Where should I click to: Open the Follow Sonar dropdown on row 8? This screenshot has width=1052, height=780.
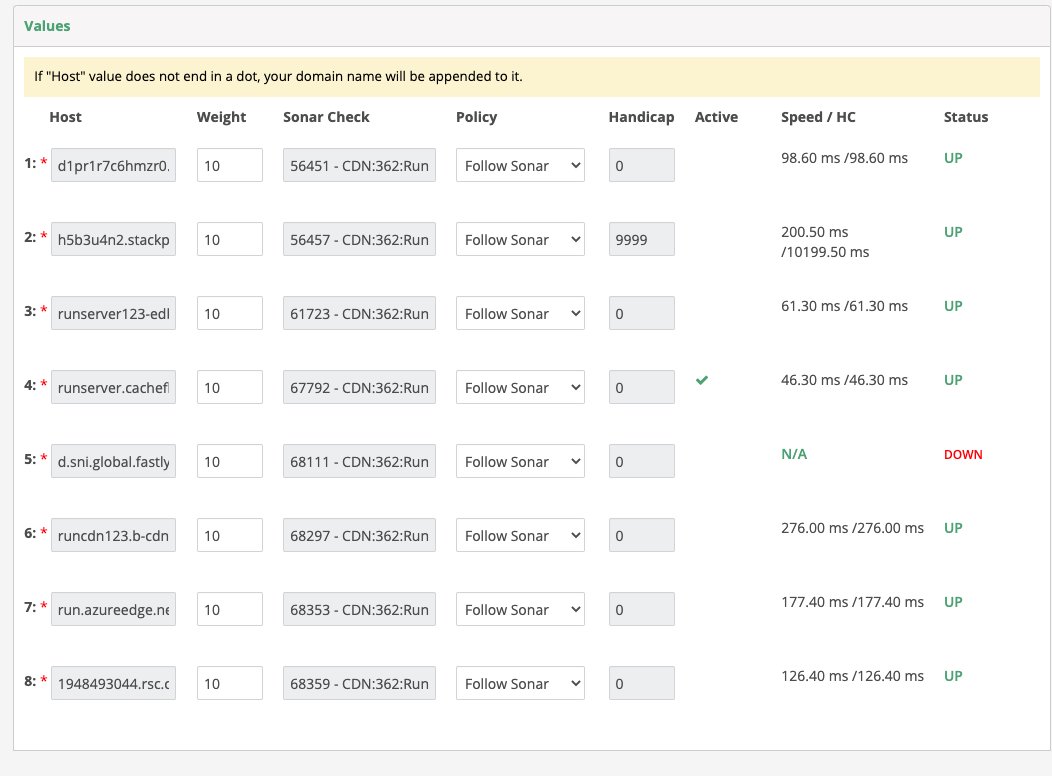point(519,683)
